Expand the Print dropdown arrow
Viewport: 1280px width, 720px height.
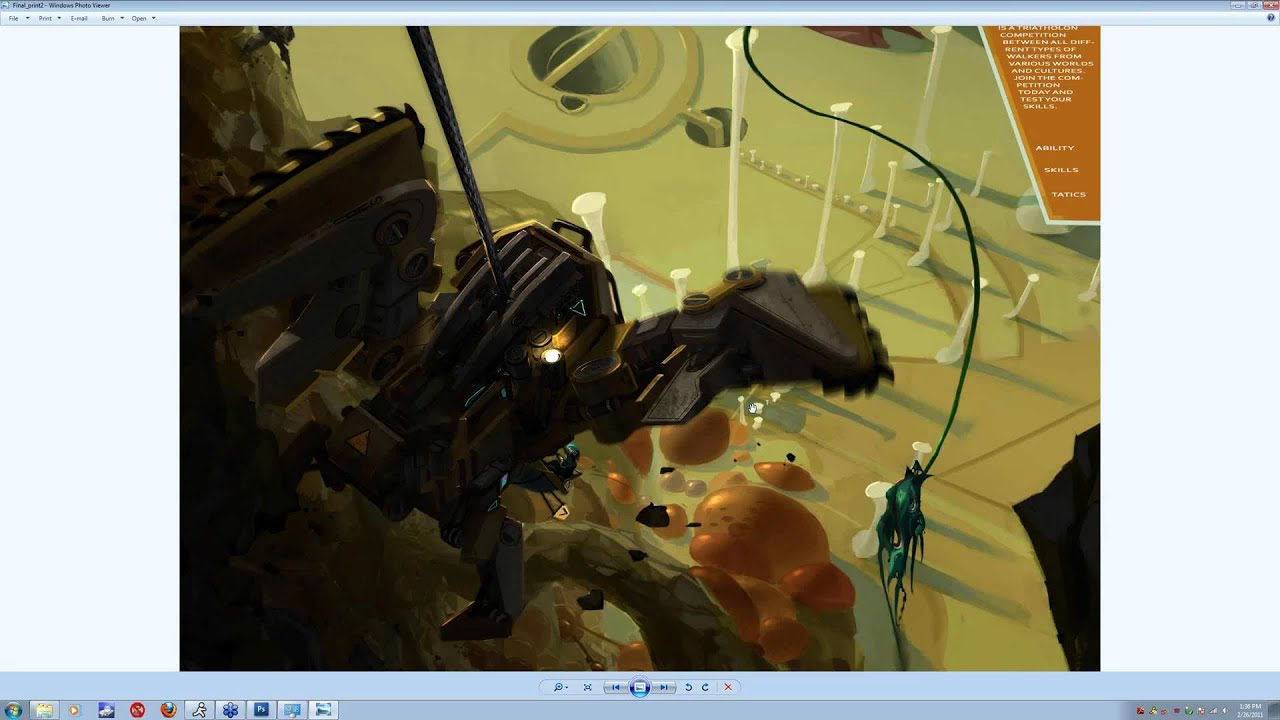coord(60,18)
